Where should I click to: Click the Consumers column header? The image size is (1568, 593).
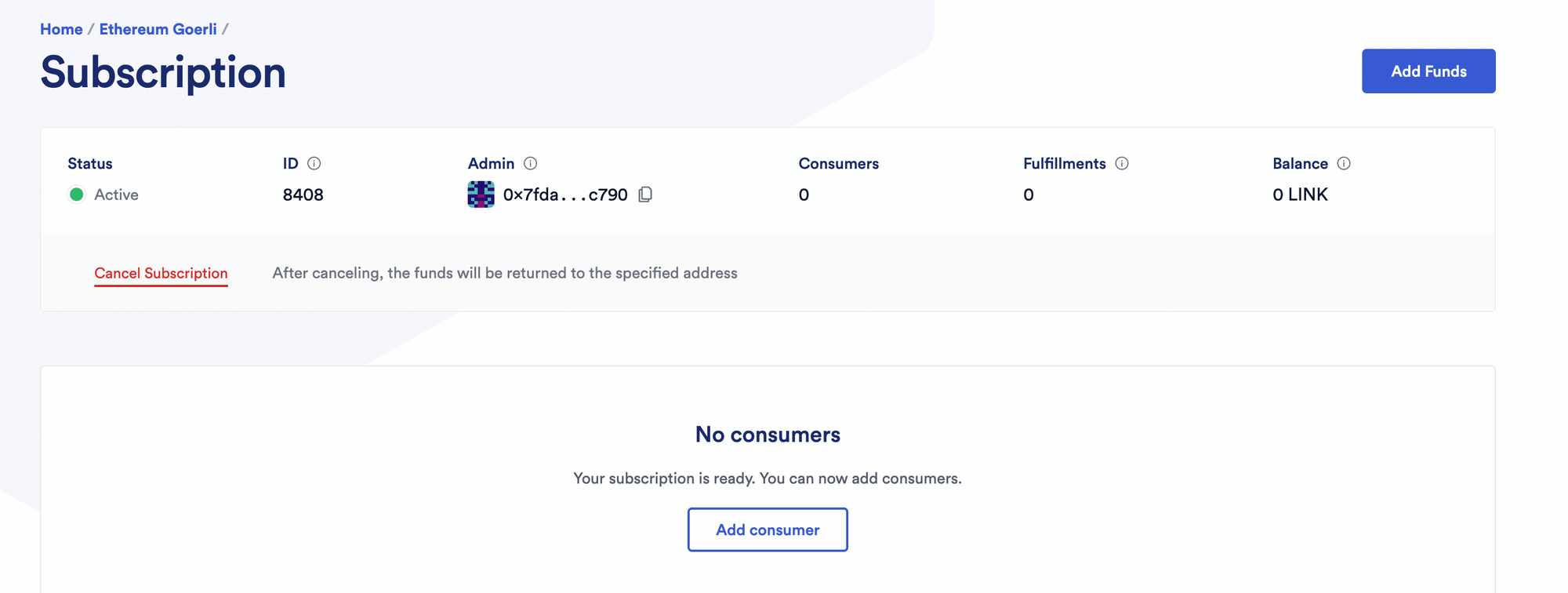coord(839,163)
